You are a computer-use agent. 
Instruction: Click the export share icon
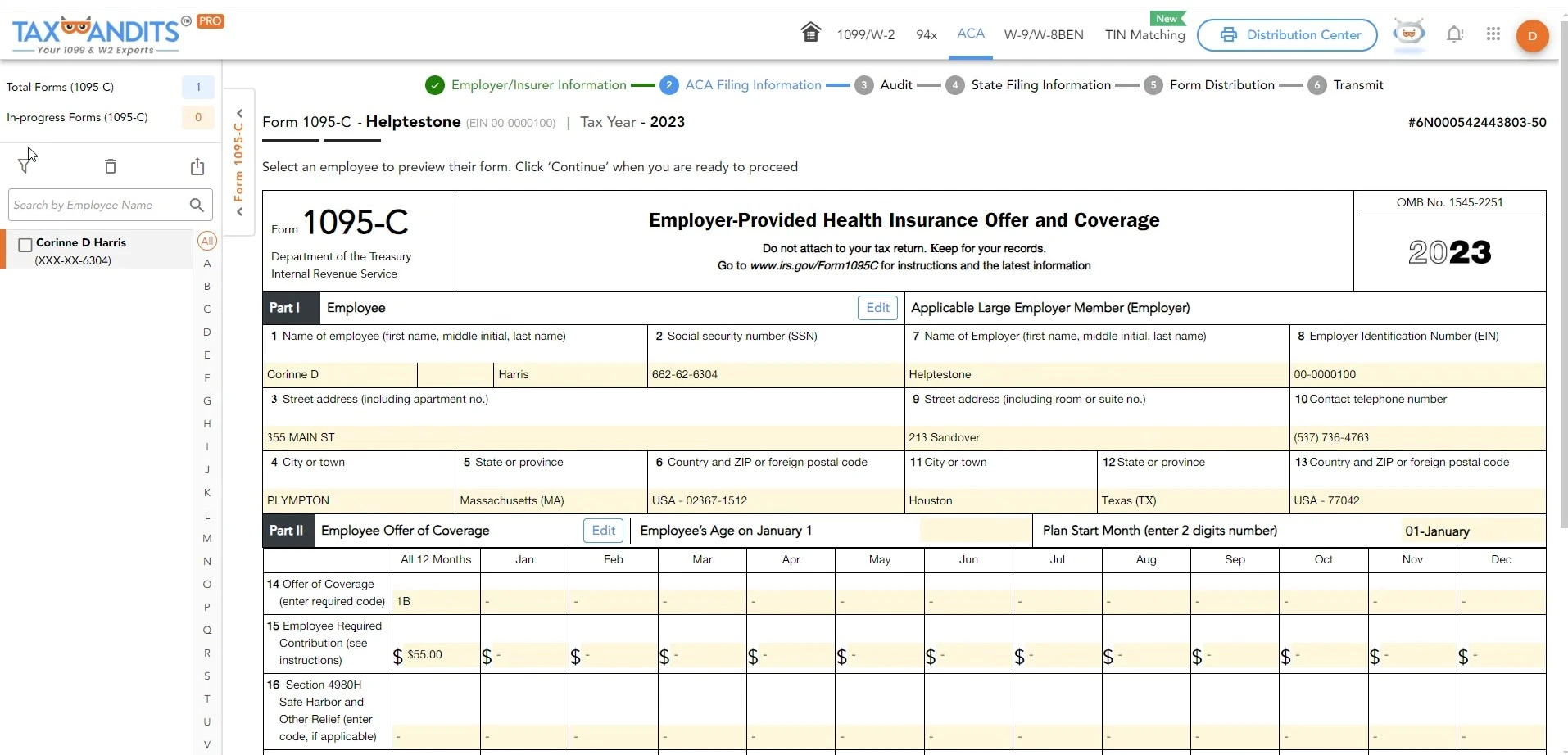tap(197, 166)
